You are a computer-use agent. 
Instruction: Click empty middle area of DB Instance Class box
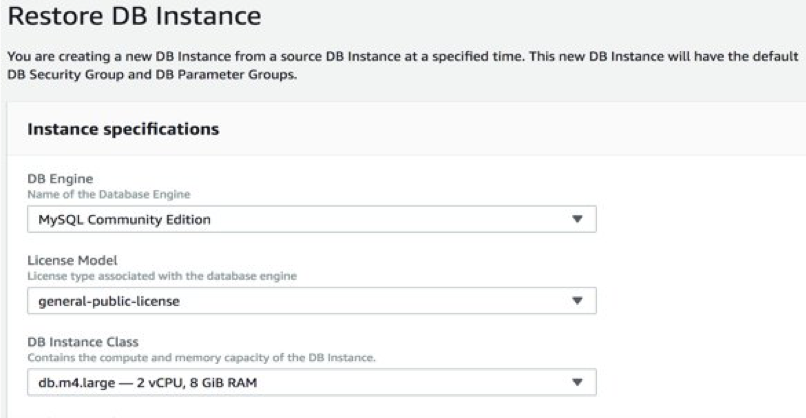pos(420,382)
